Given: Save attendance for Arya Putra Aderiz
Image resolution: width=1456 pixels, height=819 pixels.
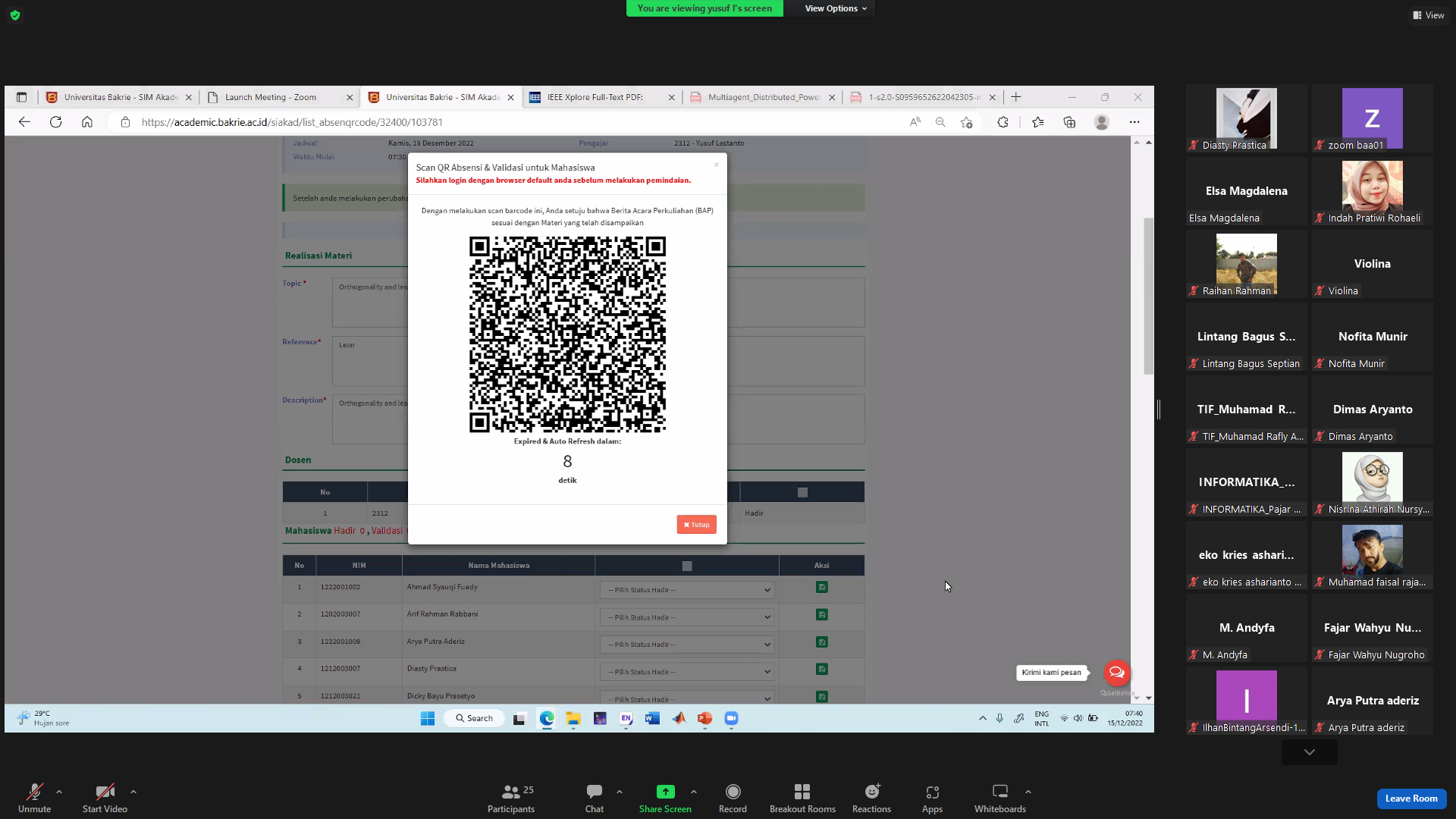Looking at the screenshot, I should click(821, 642).
